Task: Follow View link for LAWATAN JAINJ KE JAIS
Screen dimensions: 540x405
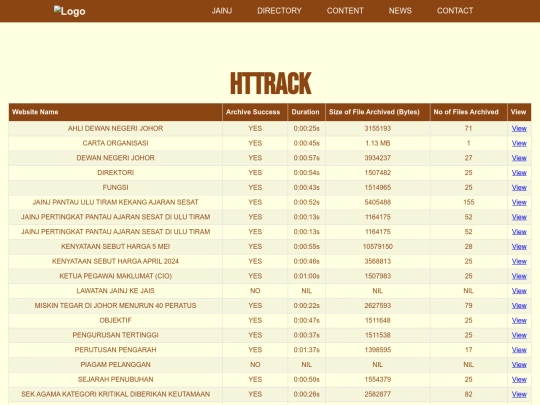Action: (x=519, y=291)
